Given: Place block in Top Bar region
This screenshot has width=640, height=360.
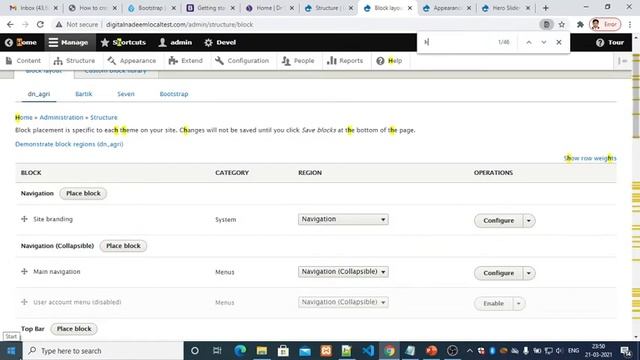Looking at the screenshot, I should pyautogui.click(x=74, y=329).
